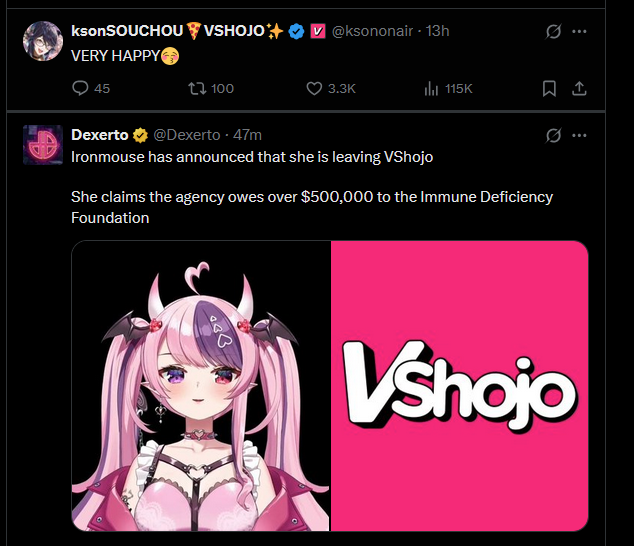Open the Ironmouse VShojo image
The image size is (634, 546).
click(x=330, y=386)
